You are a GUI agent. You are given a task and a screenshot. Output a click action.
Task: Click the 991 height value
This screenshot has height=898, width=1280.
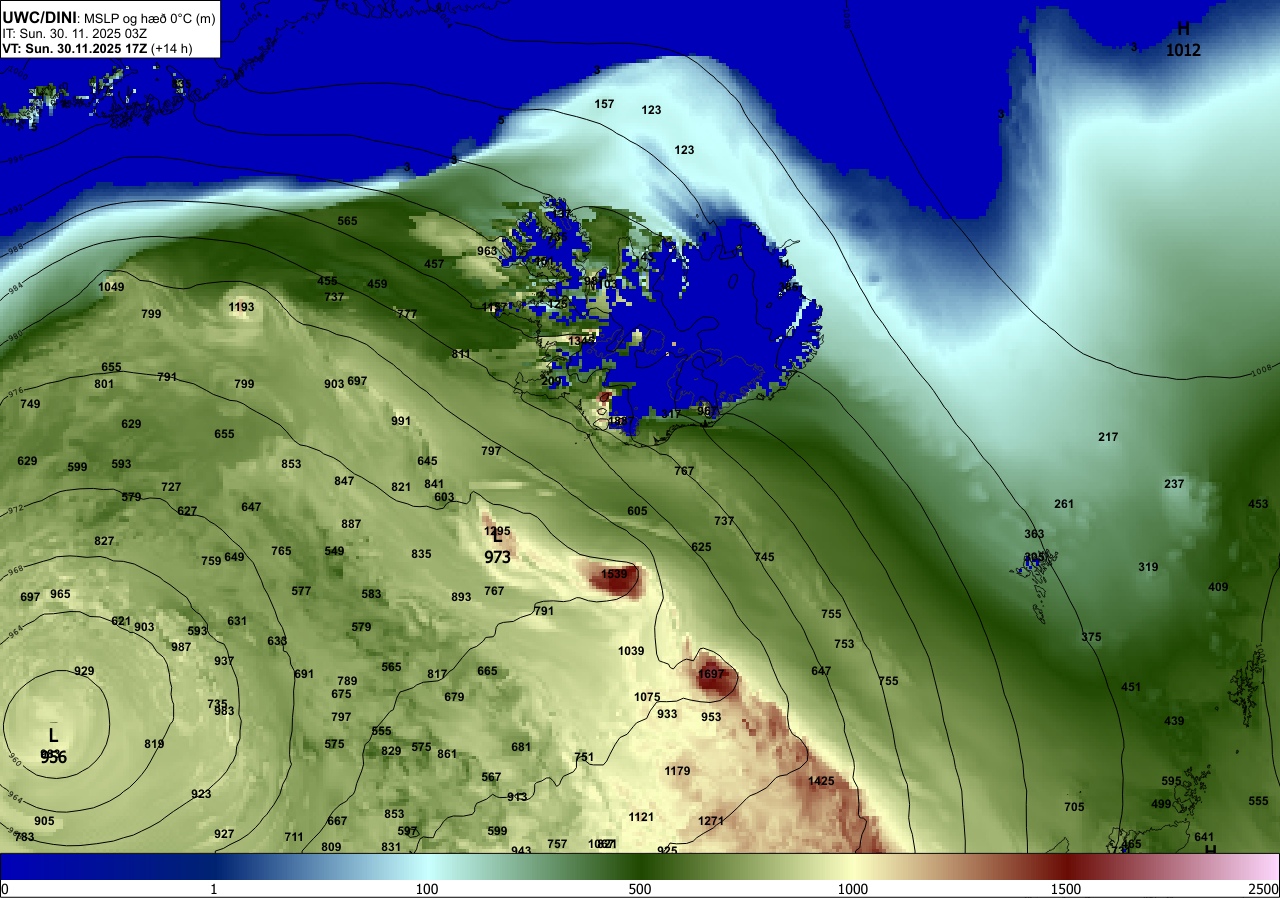401,421
